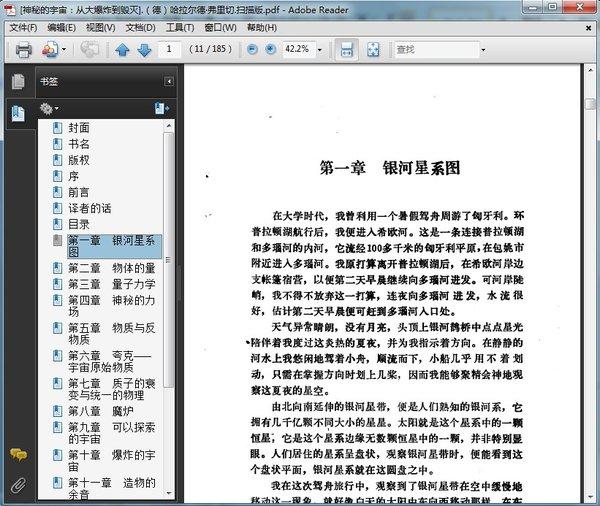Open the zoom percentage dropdown

point(320,50)
